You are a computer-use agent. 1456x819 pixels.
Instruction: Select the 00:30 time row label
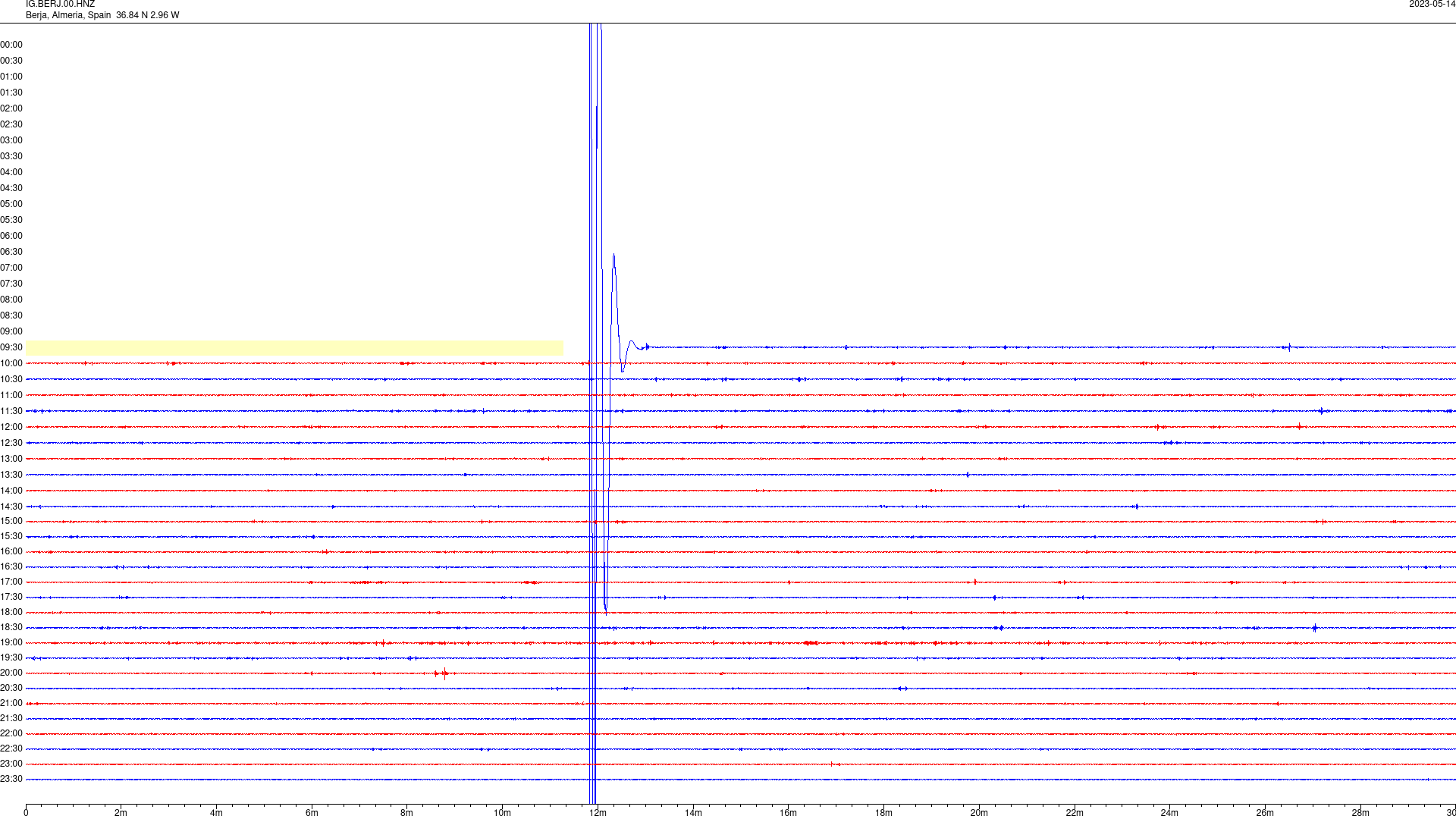pos(11,61)
